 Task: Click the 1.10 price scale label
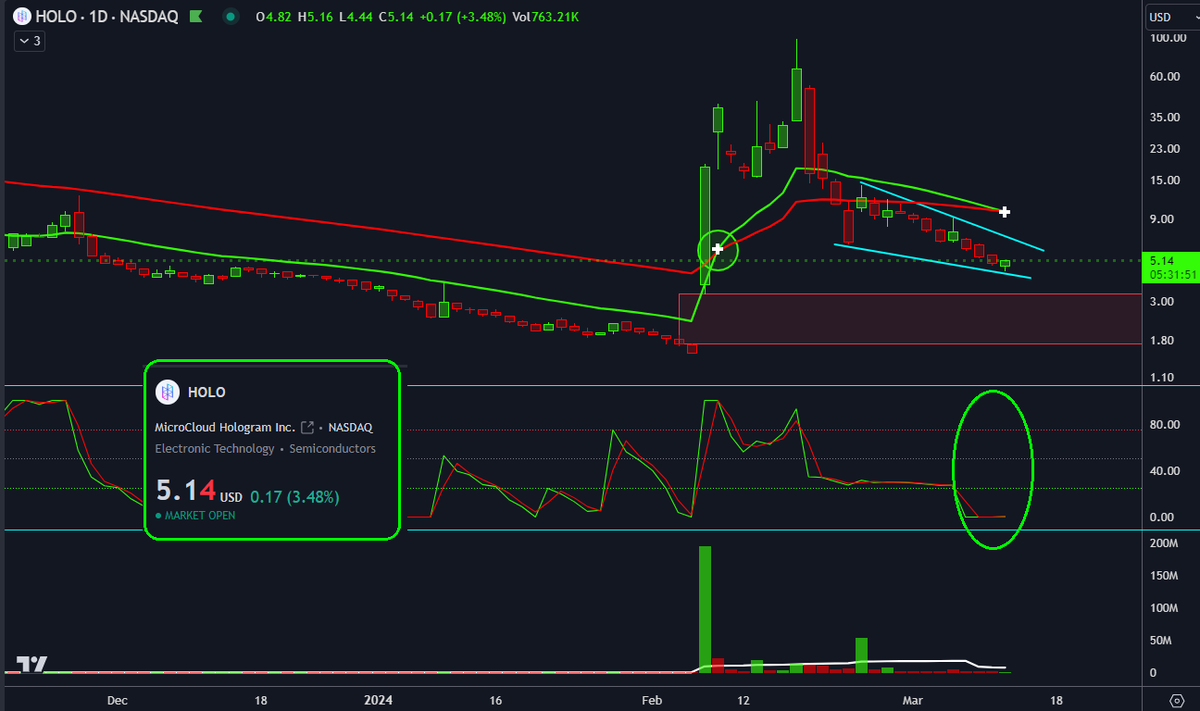(x=1164, y=377)
